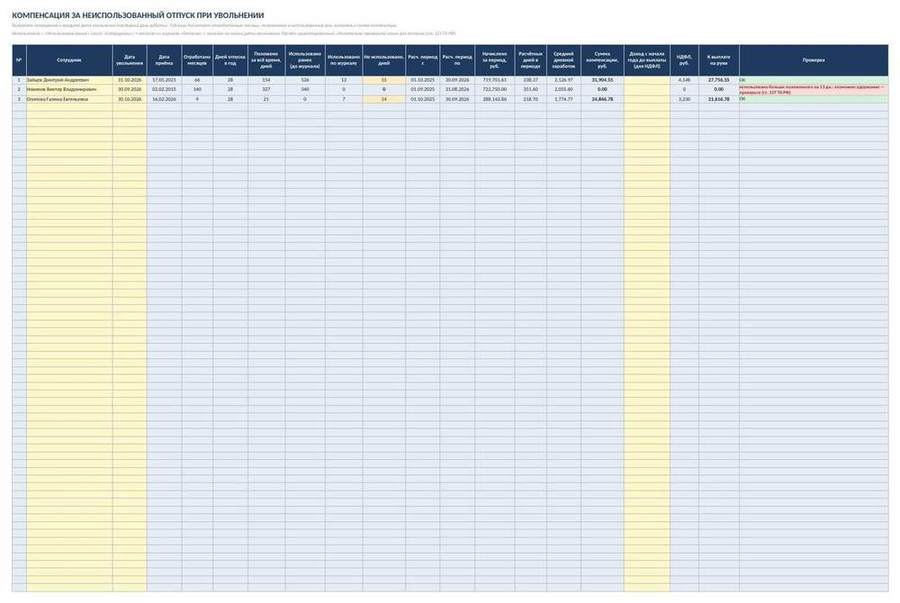Viewport: 900px width, 603px height.
Task: Click the 'Дней отпуска в год' header
Action: pyautogui.click(x=230, y=60)
